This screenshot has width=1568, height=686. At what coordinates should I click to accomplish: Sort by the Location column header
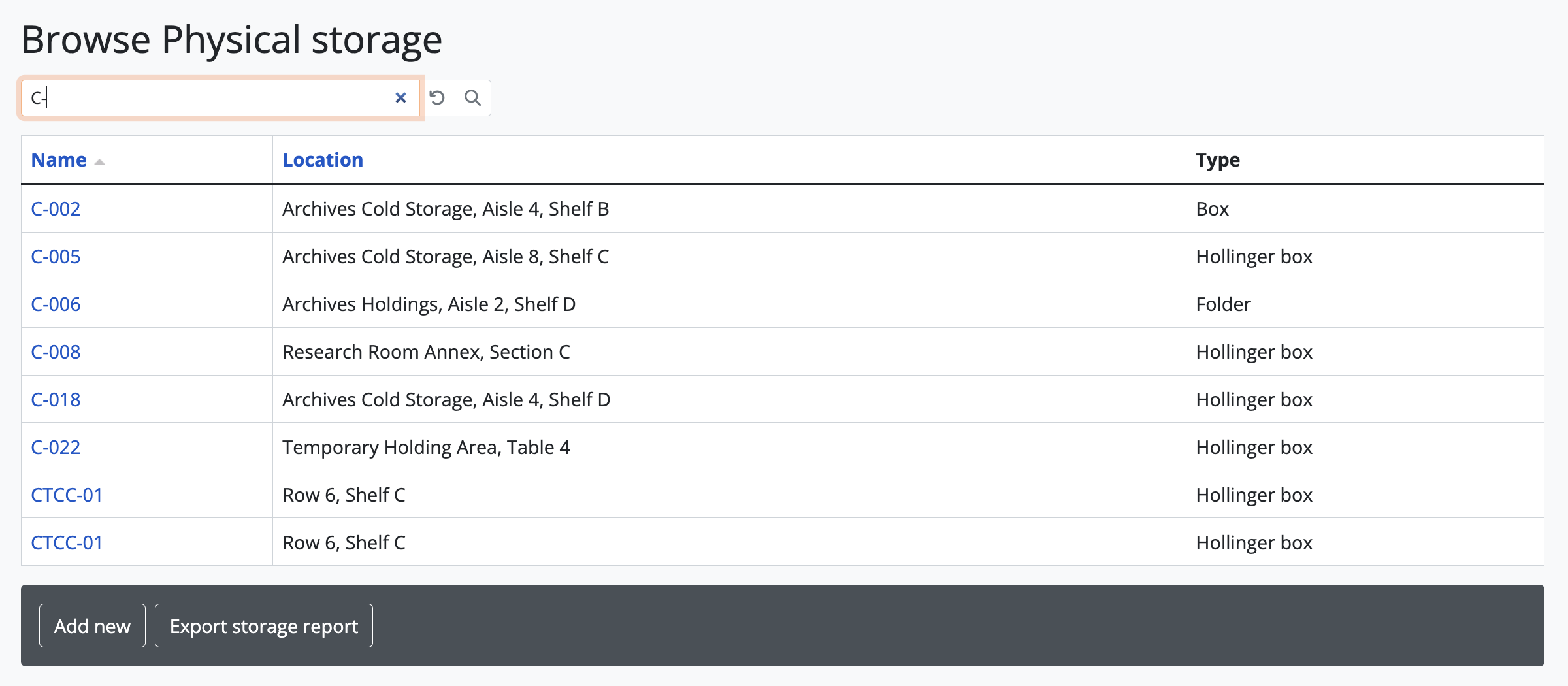[x=322, y=160]
